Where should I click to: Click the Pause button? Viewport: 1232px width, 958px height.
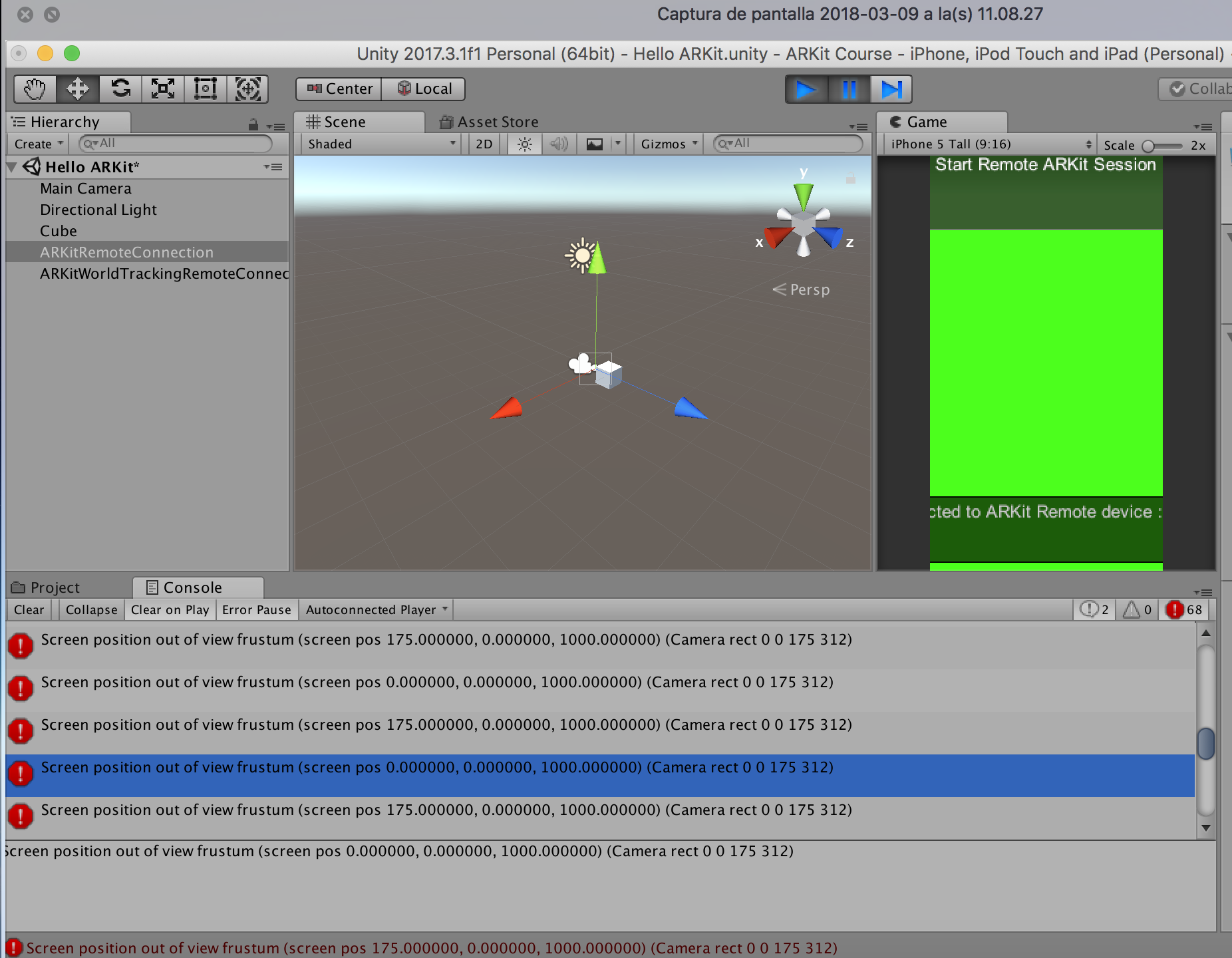(849, 89)
